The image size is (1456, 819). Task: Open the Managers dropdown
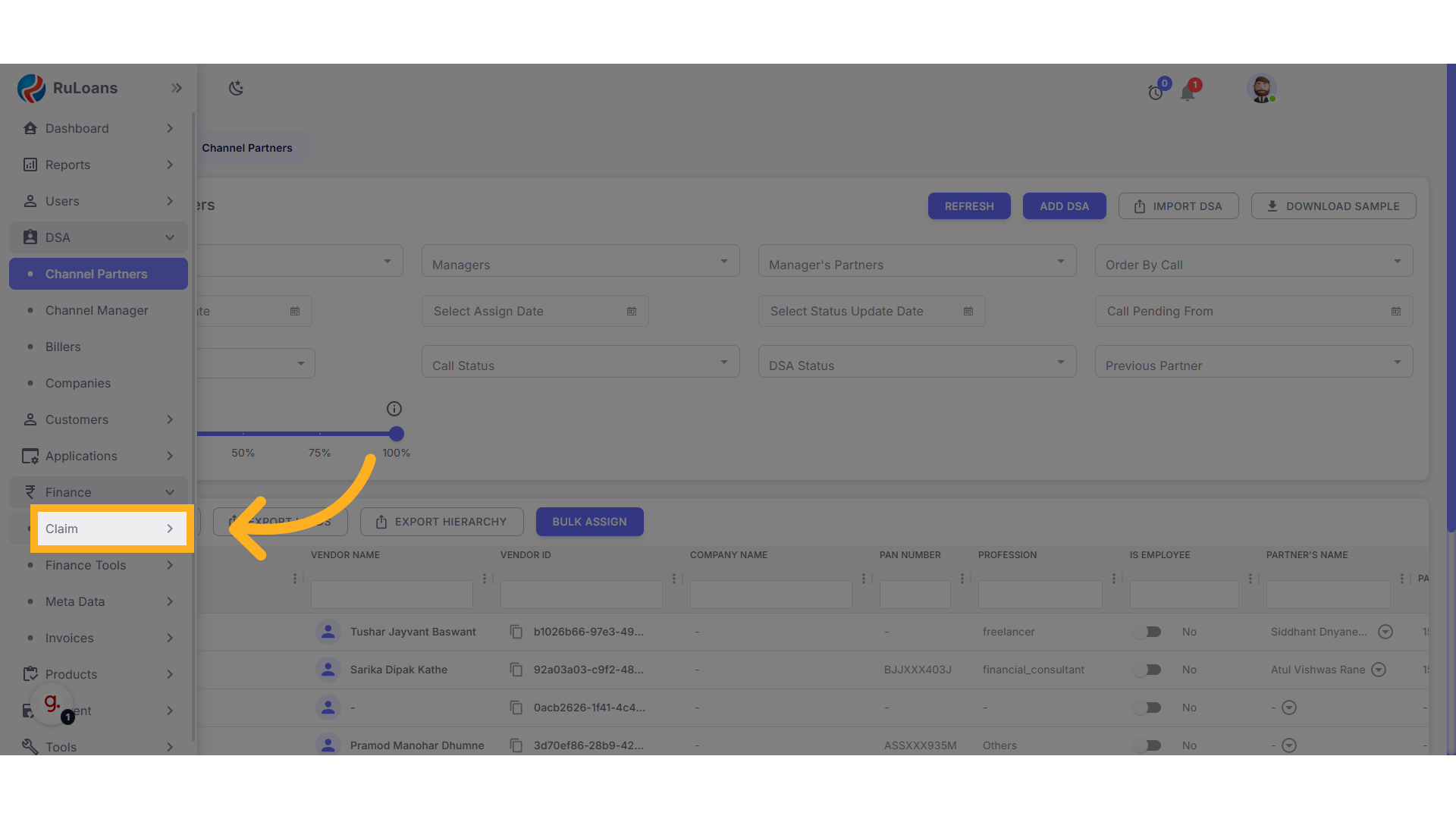pyautogui.click(x=580, y=261)
